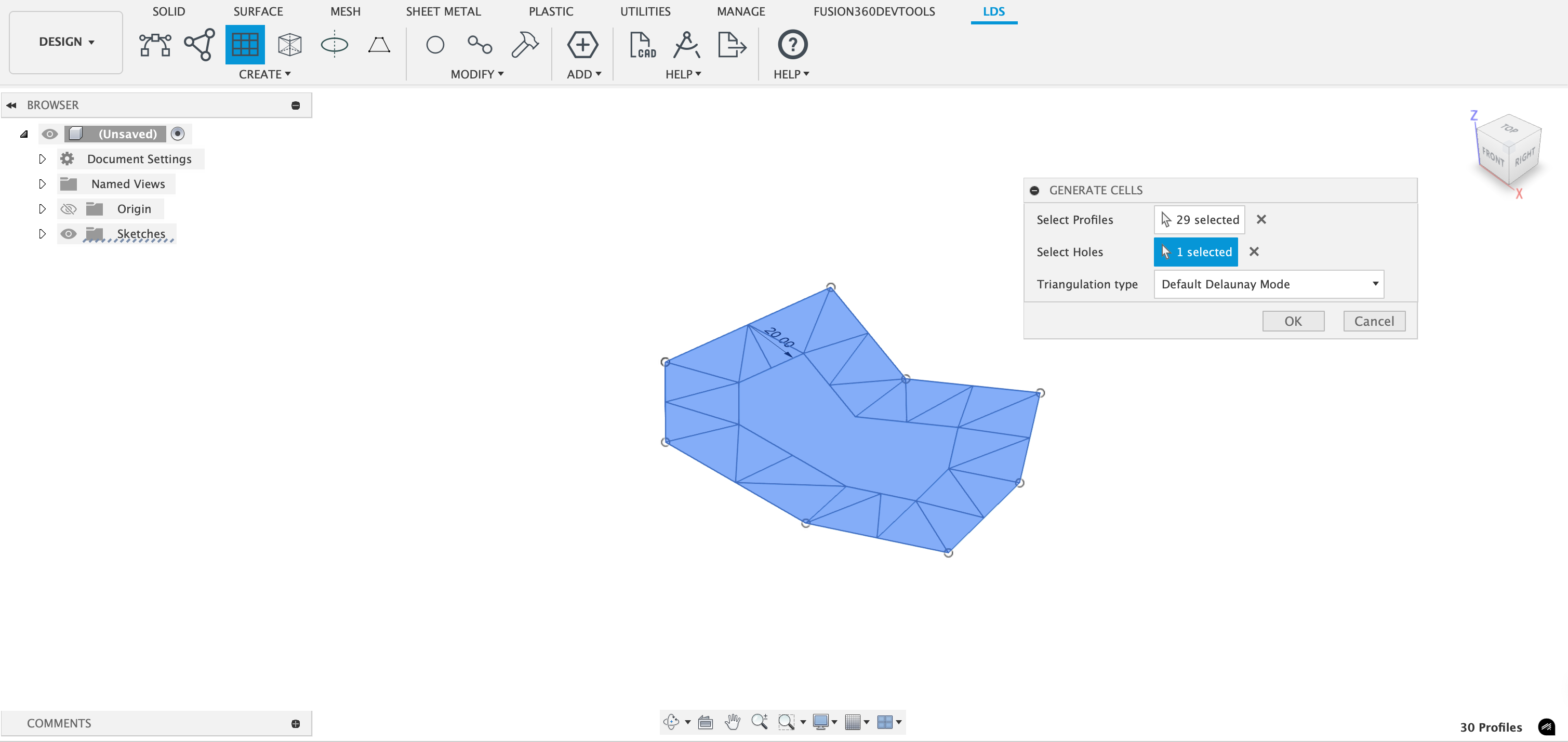
Task: Activate the Pan hand tool
Action: pyautogui.click(x=732, y=722)
